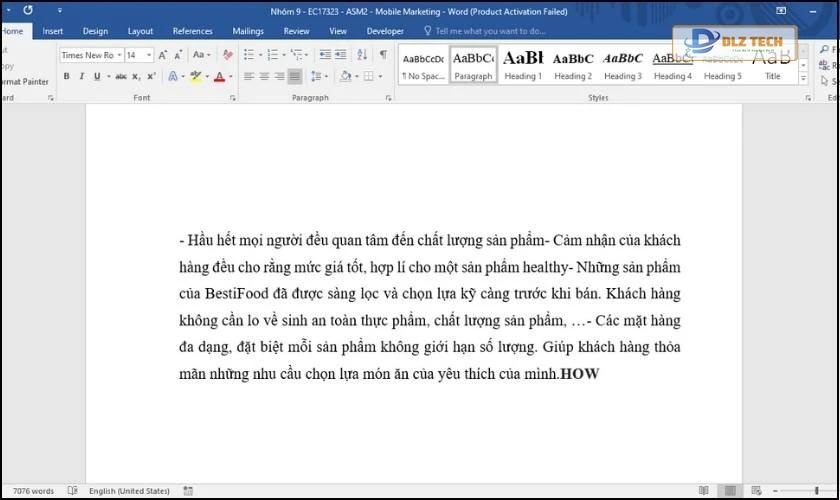Center align the paragraph
The width and height of the screenshot is (840, 500).
pyautogui.click(x=264, y=76)
